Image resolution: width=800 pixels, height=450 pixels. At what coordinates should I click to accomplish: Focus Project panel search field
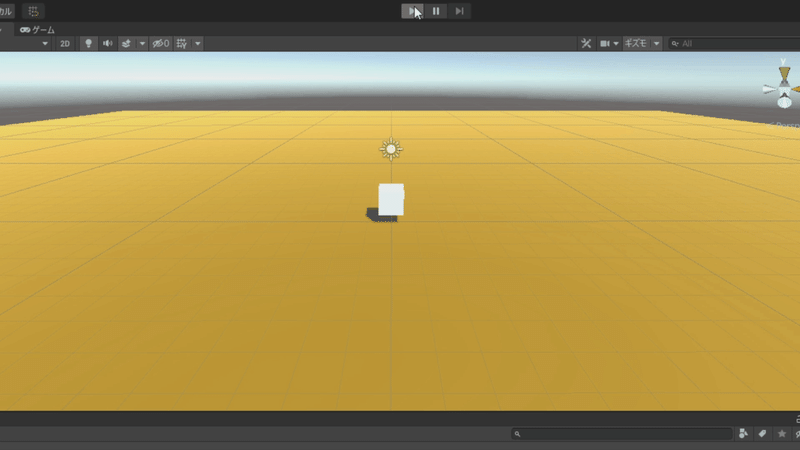(x=622, y=434)
